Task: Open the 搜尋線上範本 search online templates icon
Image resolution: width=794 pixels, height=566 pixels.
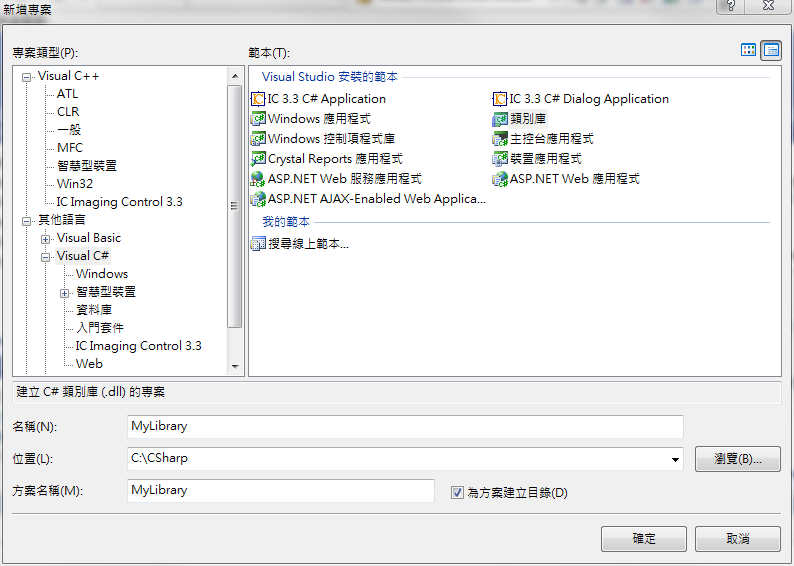Action: pos(258,244)
